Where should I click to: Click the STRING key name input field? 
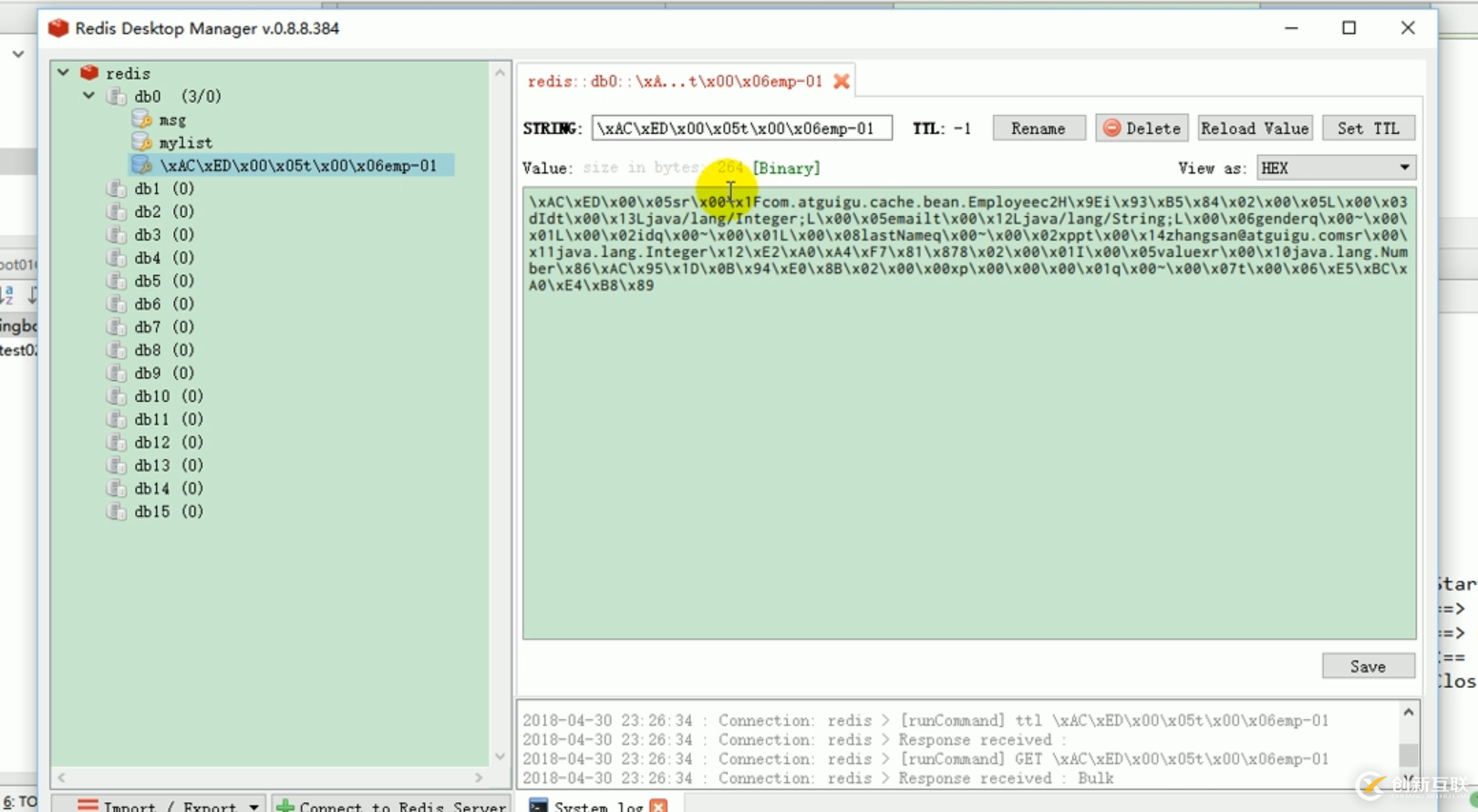point(741,128)
